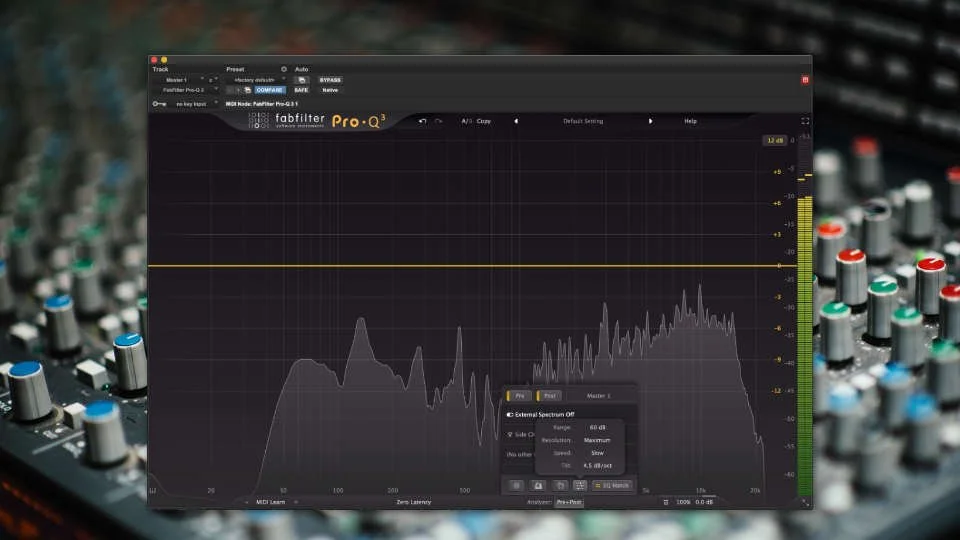Open the no key input selector
The width and height of the screenshot is (960, 540).
193,104
